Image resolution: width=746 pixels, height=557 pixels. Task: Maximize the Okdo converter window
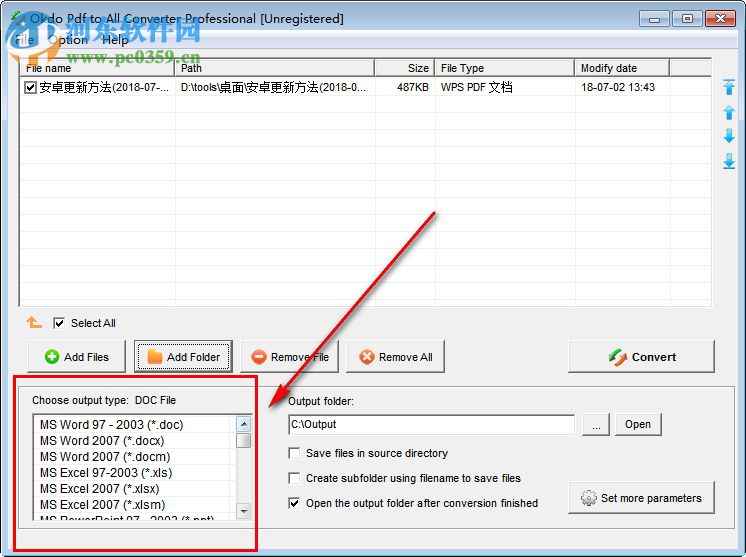[x=687, y=19]
